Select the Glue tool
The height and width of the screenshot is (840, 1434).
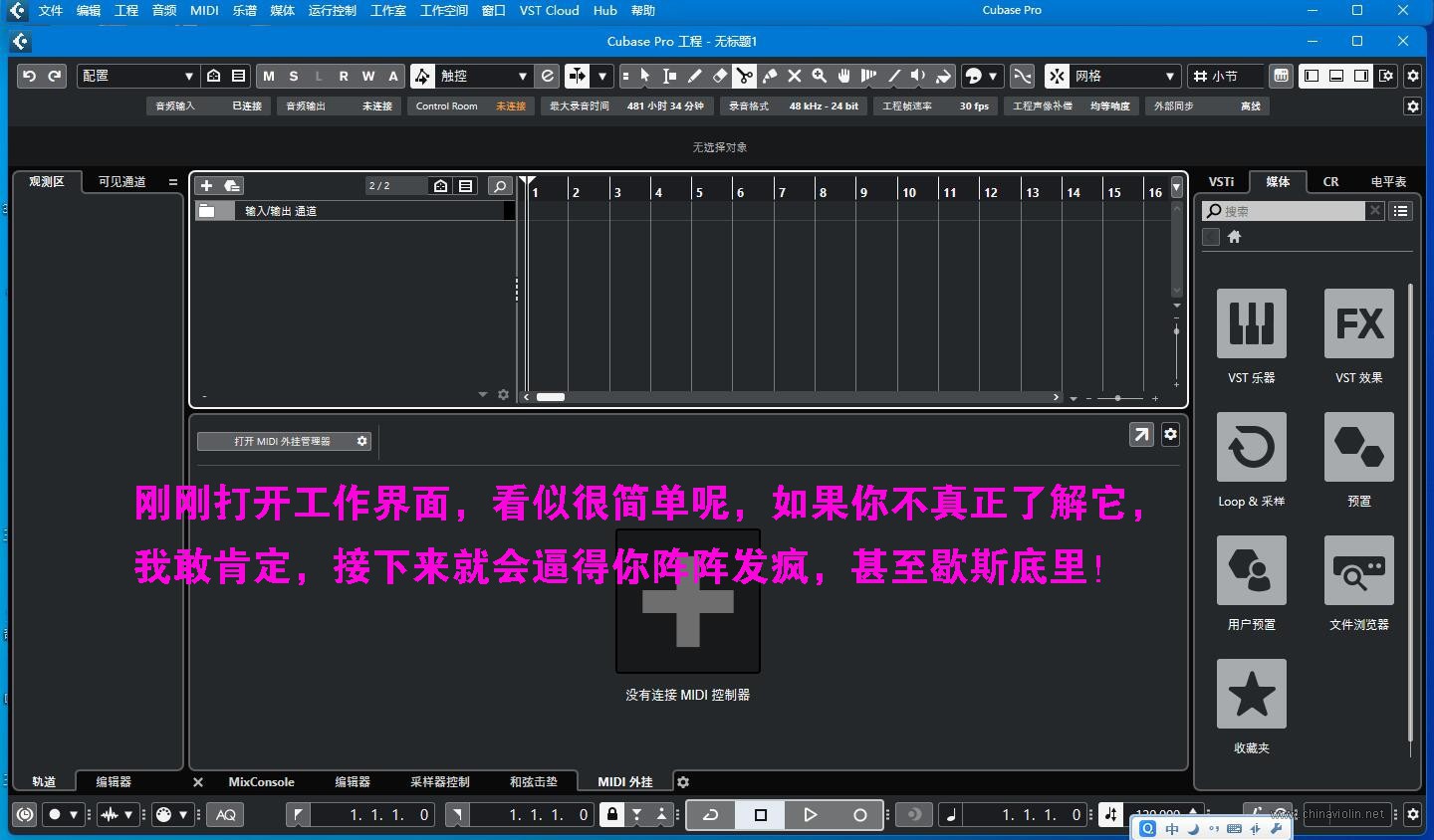pyautogui.click(x=770, y=76)
